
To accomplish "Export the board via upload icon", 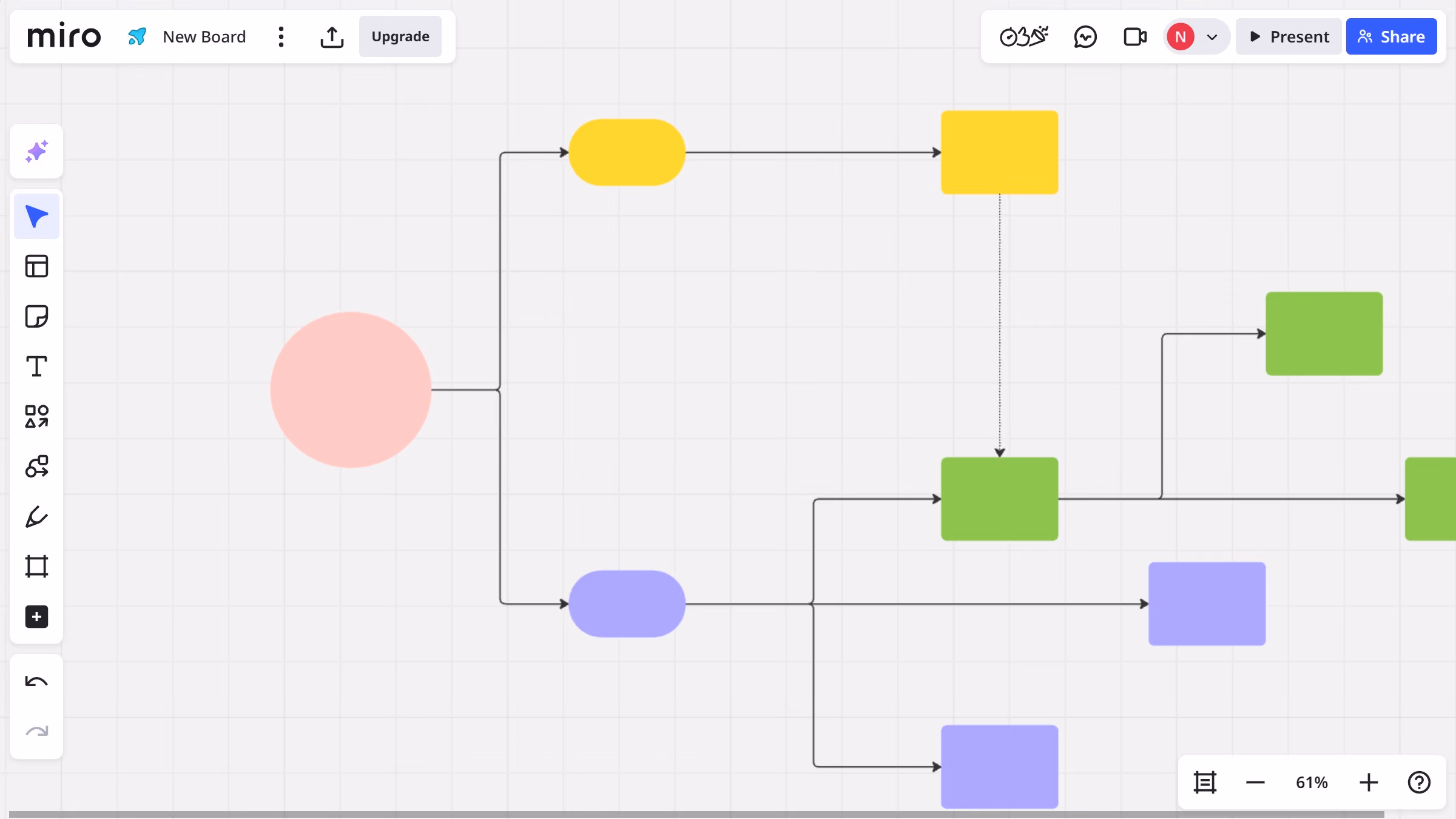I will pyautogui.click(x=332, y=36).
